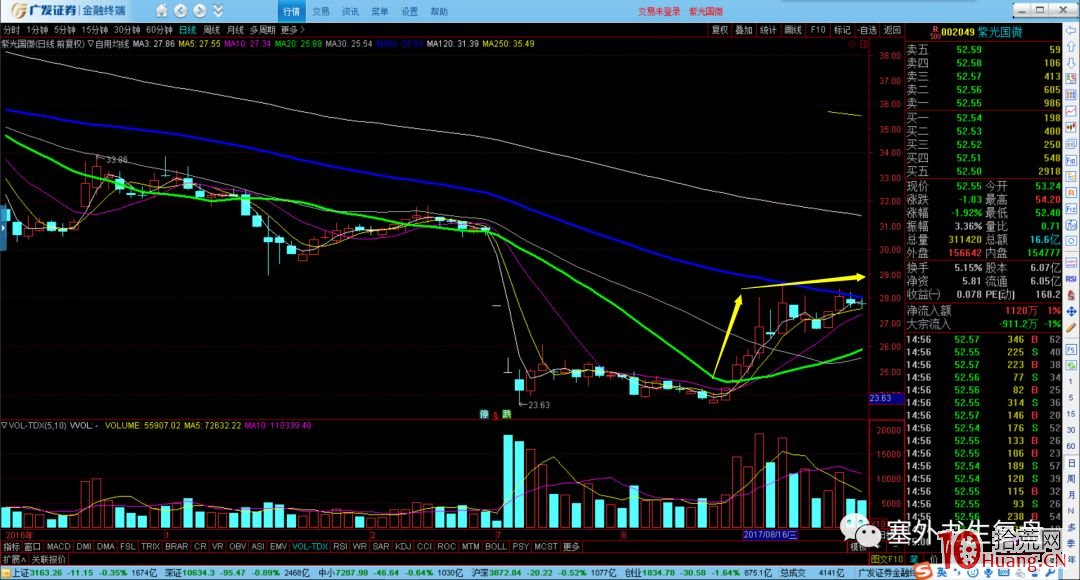
Task: Open the 统计 statistics tool
Action: point(768,30)
